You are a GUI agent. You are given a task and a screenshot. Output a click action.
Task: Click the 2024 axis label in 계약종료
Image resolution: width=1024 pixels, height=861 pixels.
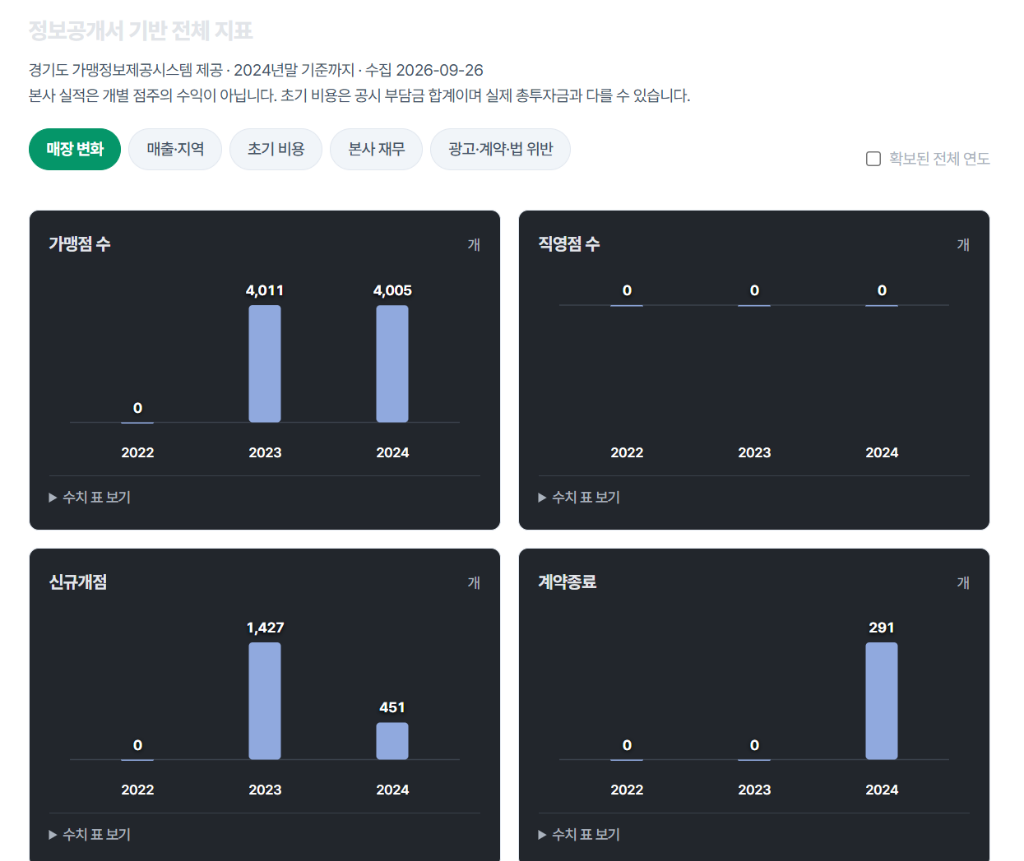click(x=882, y=790)
